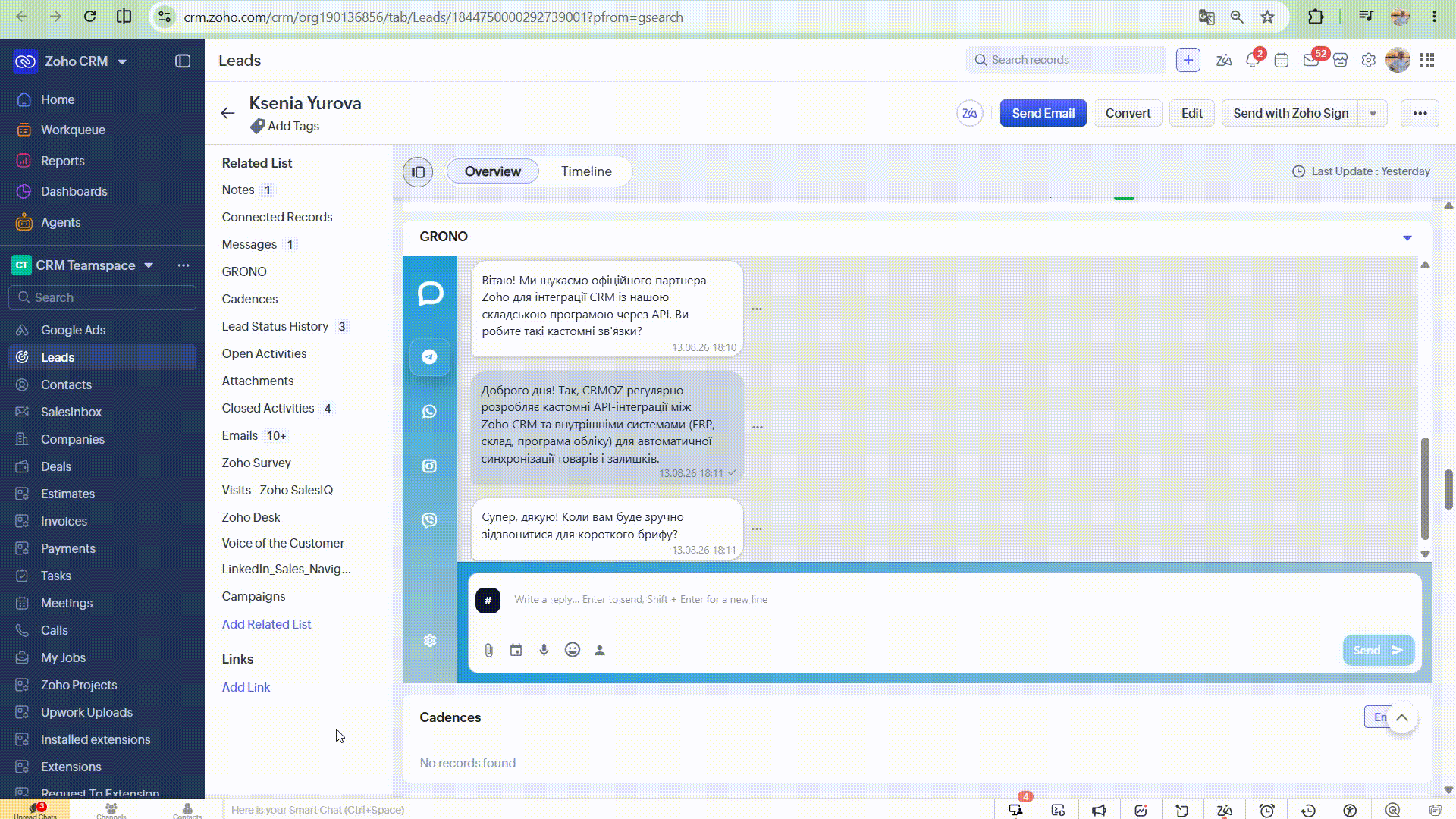Screen dimensions: 1456x819
Task: Focus the Write a reply message box
Action: (944, 600)
